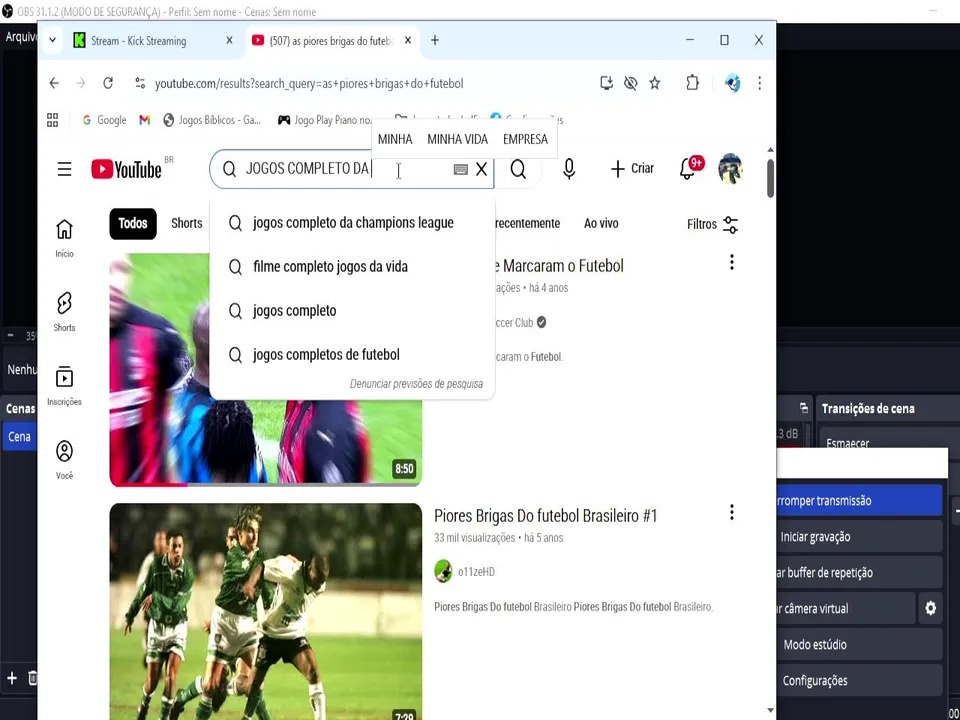The width and height of the screenshot is (960, 720).
Task: Play the Palmeiras fight video thumbnail
Action: (266, 612)
